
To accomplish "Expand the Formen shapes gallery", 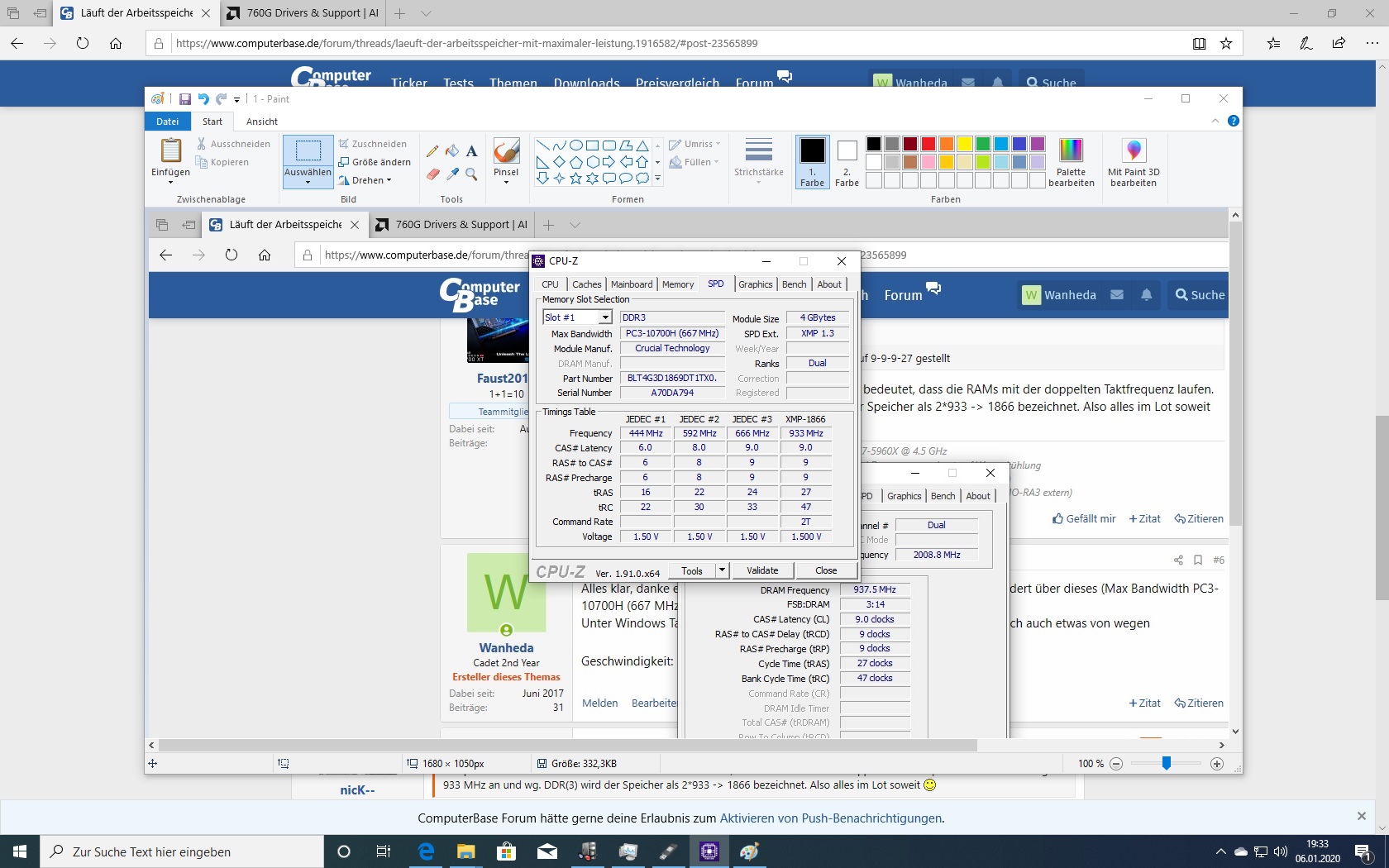I will pyautogui.click(x=657, y=178).
